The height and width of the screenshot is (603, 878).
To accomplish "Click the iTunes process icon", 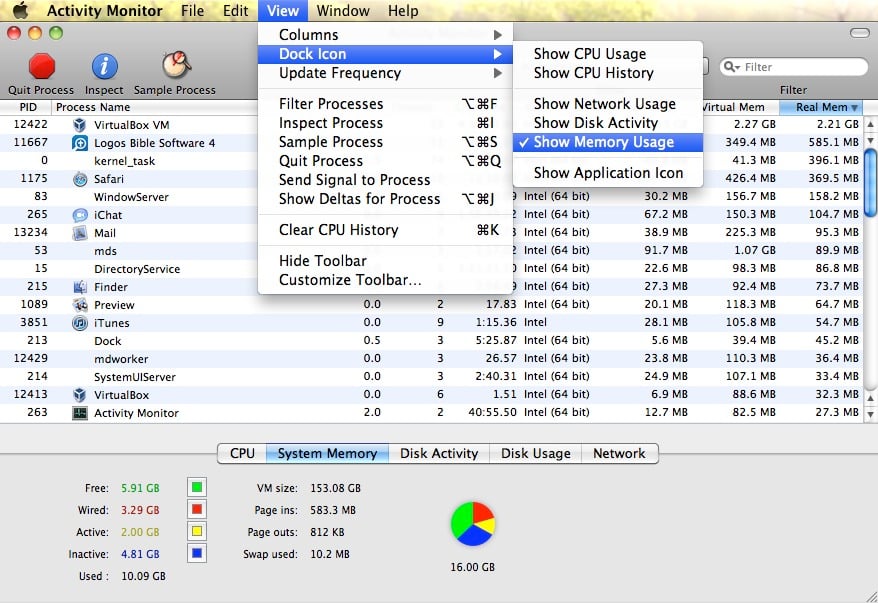I will tap(80, 323).
